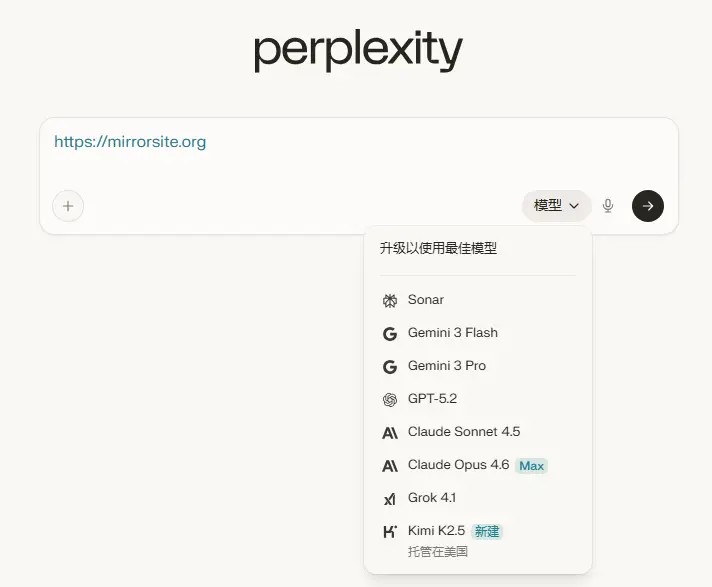The image size is (712, 587).
Task: Click the OpenAI icon beside GPT-5.2
Action: pos(390,400)
